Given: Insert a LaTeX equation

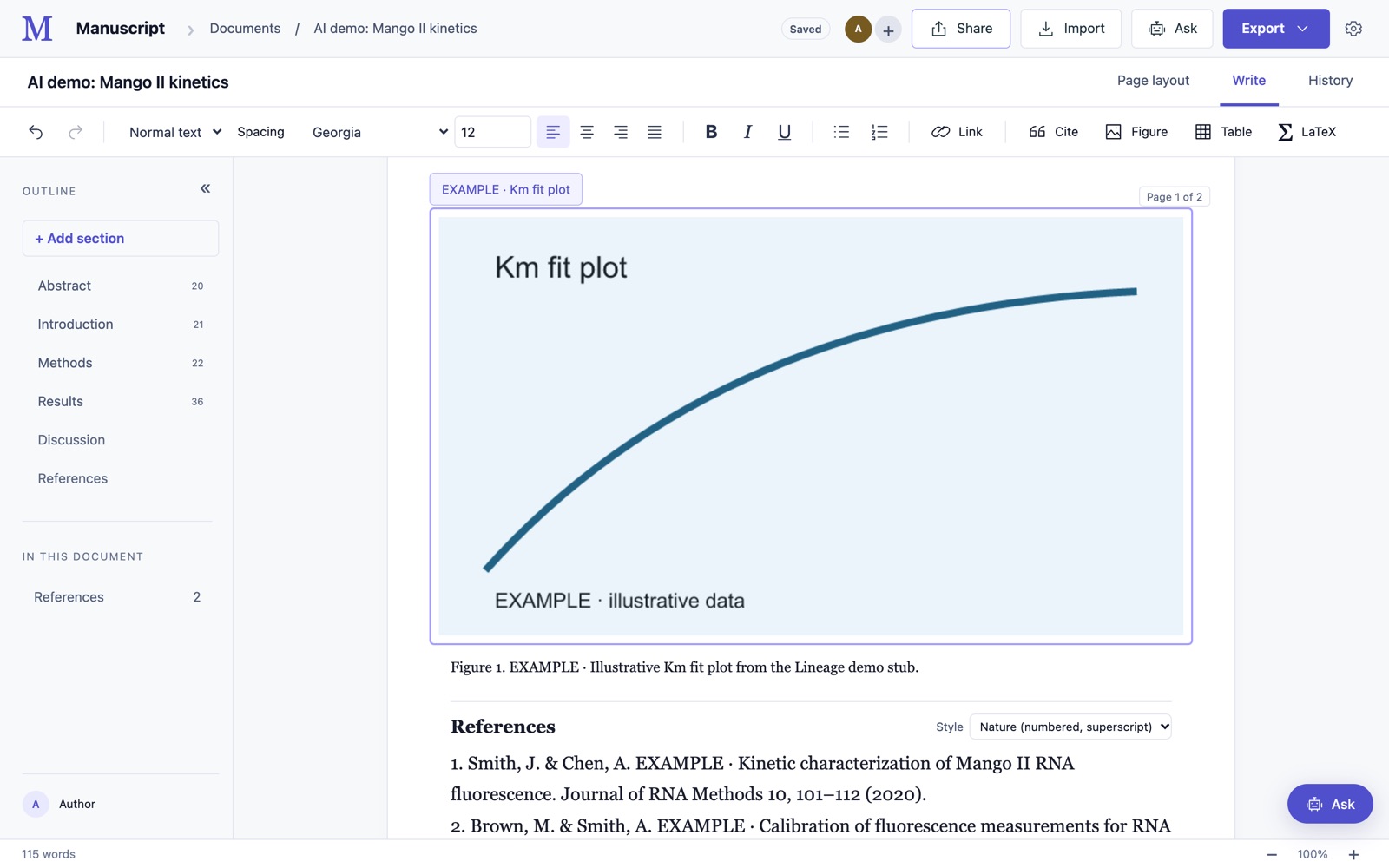Looking at the screenshot, I should point(1307,132).
